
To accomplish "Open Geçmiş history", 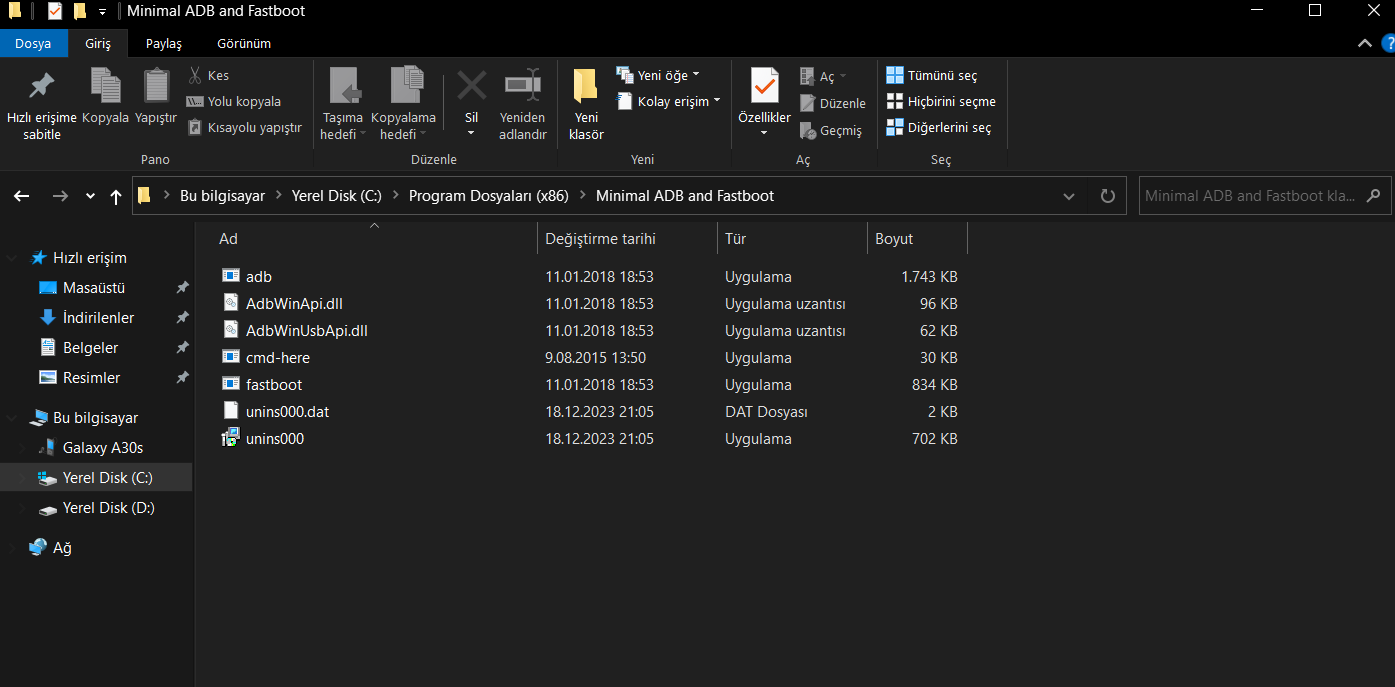I will (831, 130).
